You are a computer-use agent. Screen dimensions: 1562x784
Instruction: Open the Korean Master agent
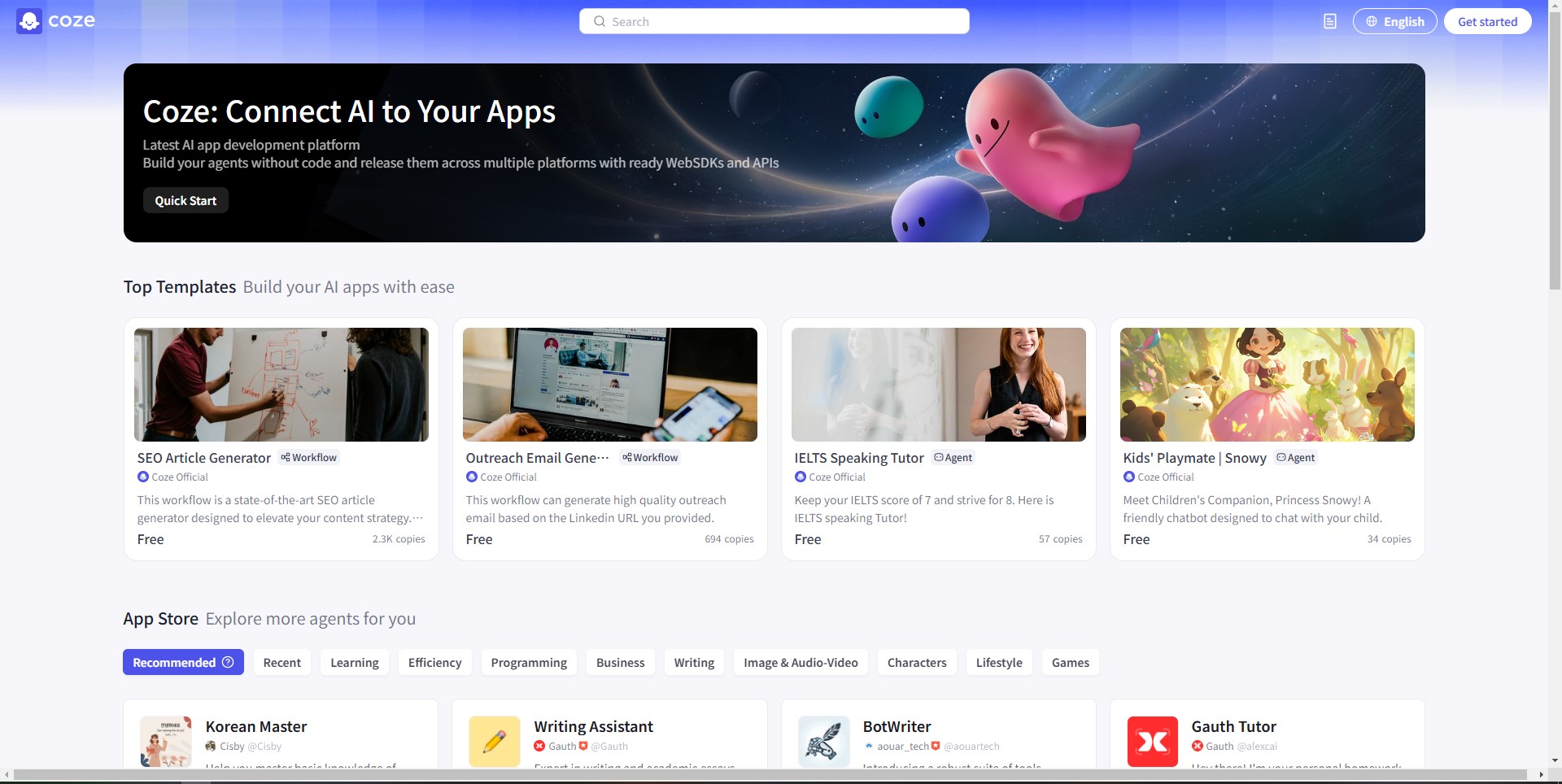[x=256, y=726]
